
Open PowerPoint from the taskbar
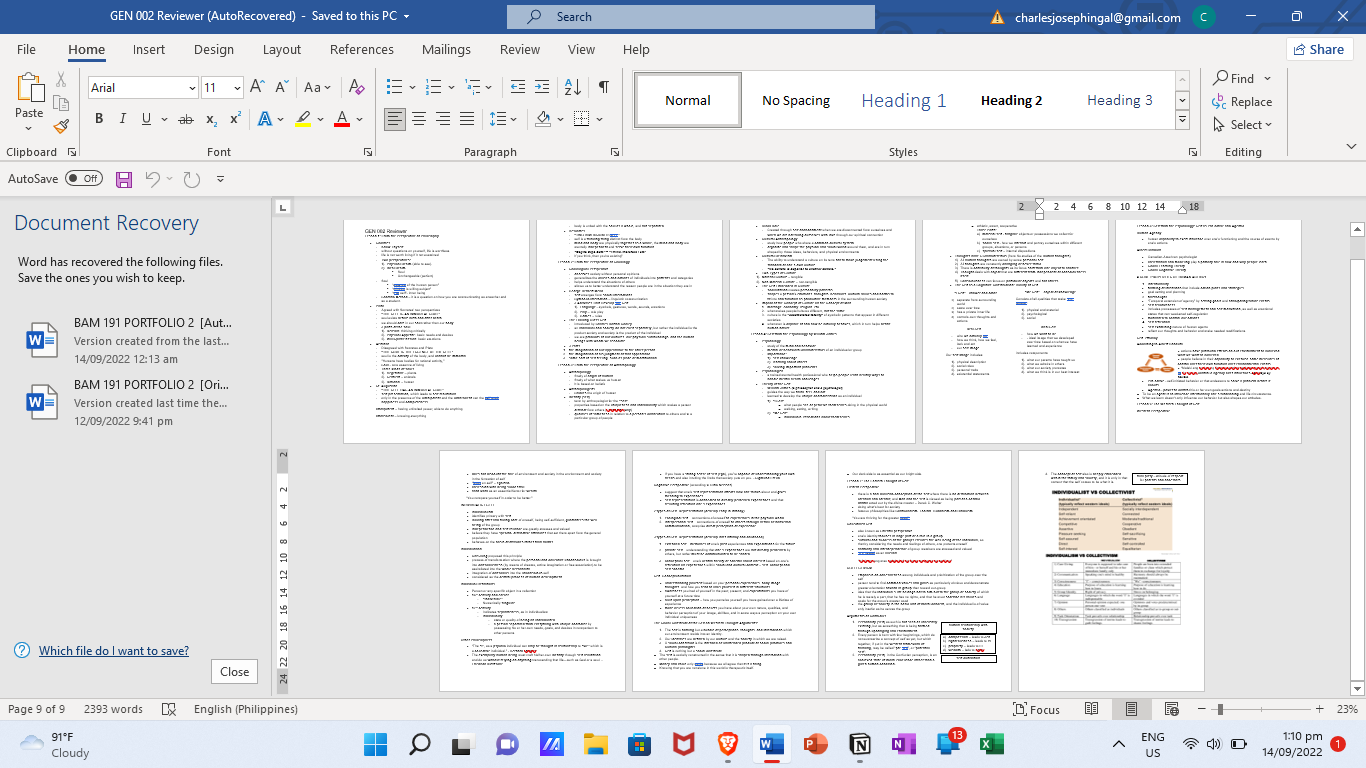pos(816,745)
